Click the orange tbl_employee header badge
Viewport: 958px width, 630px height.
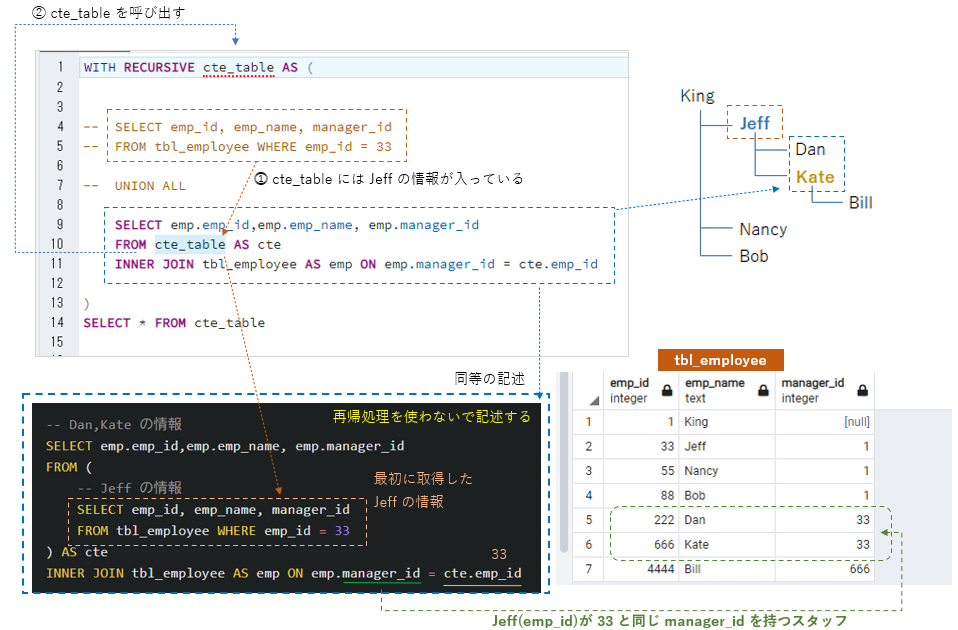(x=722, y=360)
